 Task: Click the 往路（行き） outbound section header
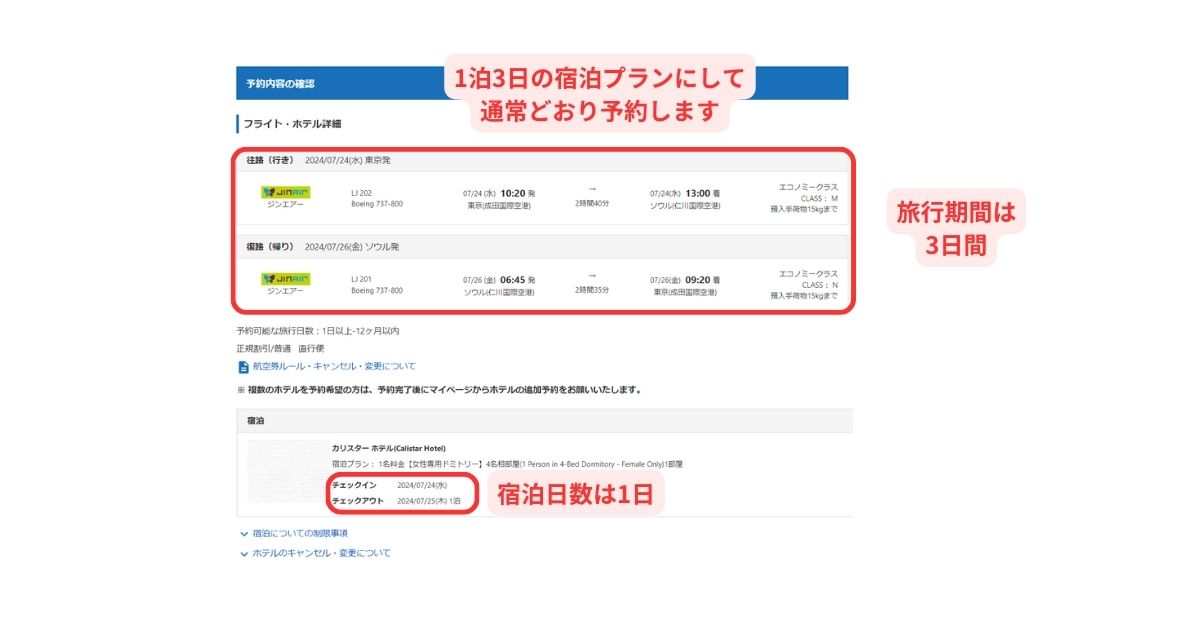(270, 160)
